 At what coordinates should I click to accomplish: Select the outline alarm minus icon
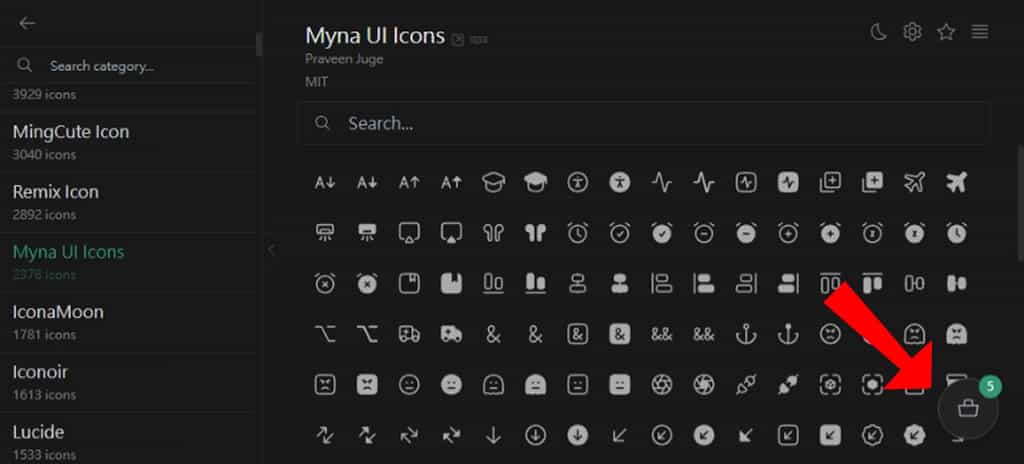coord(704,233)
